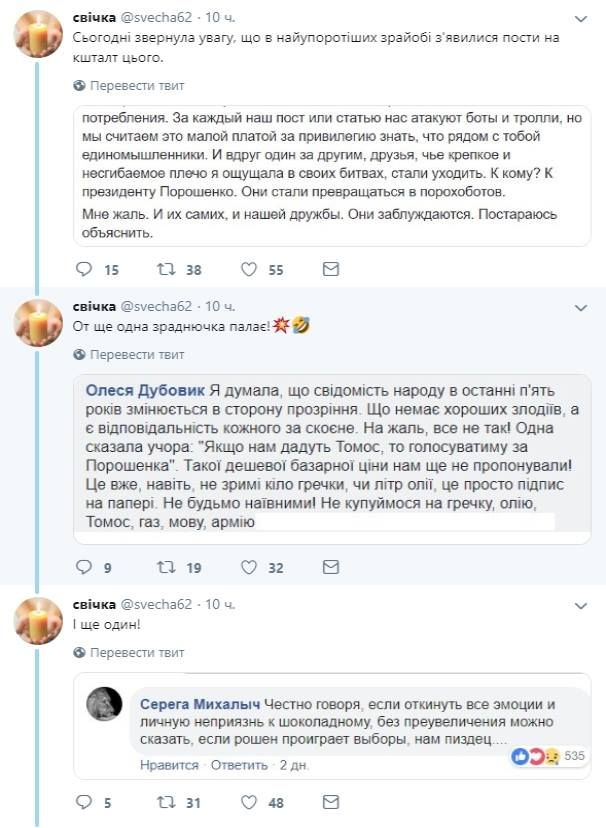Open replies on tweet with 9 comments
The height and width of the screenshot is (828, 606).
pyautogui.click(x=84, y=567)
